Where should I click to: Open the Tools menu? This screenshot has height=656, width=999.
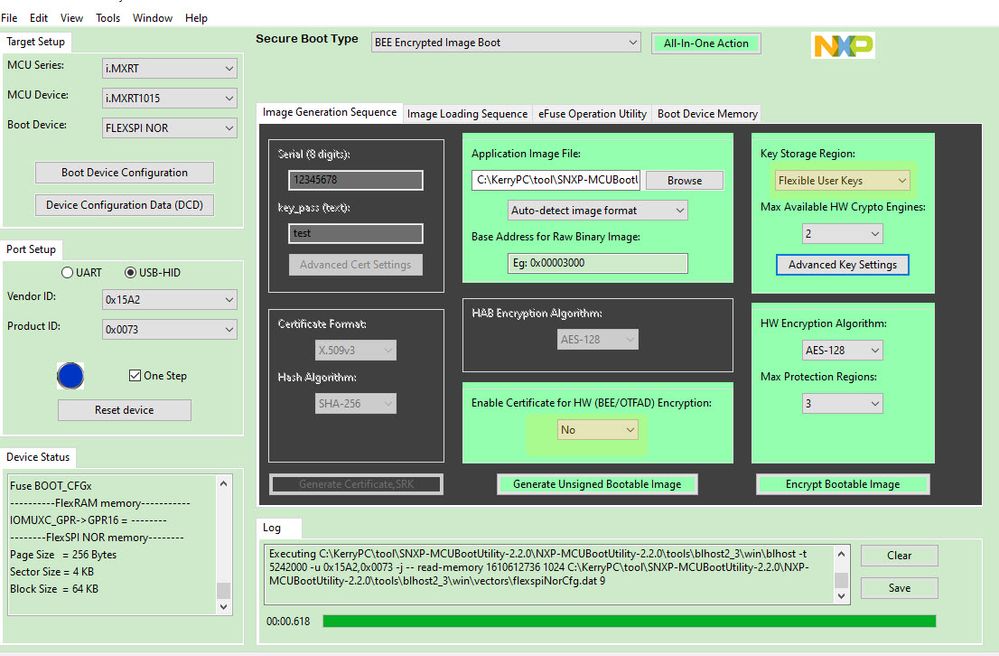pyautogui.click(x=108, y=18)
